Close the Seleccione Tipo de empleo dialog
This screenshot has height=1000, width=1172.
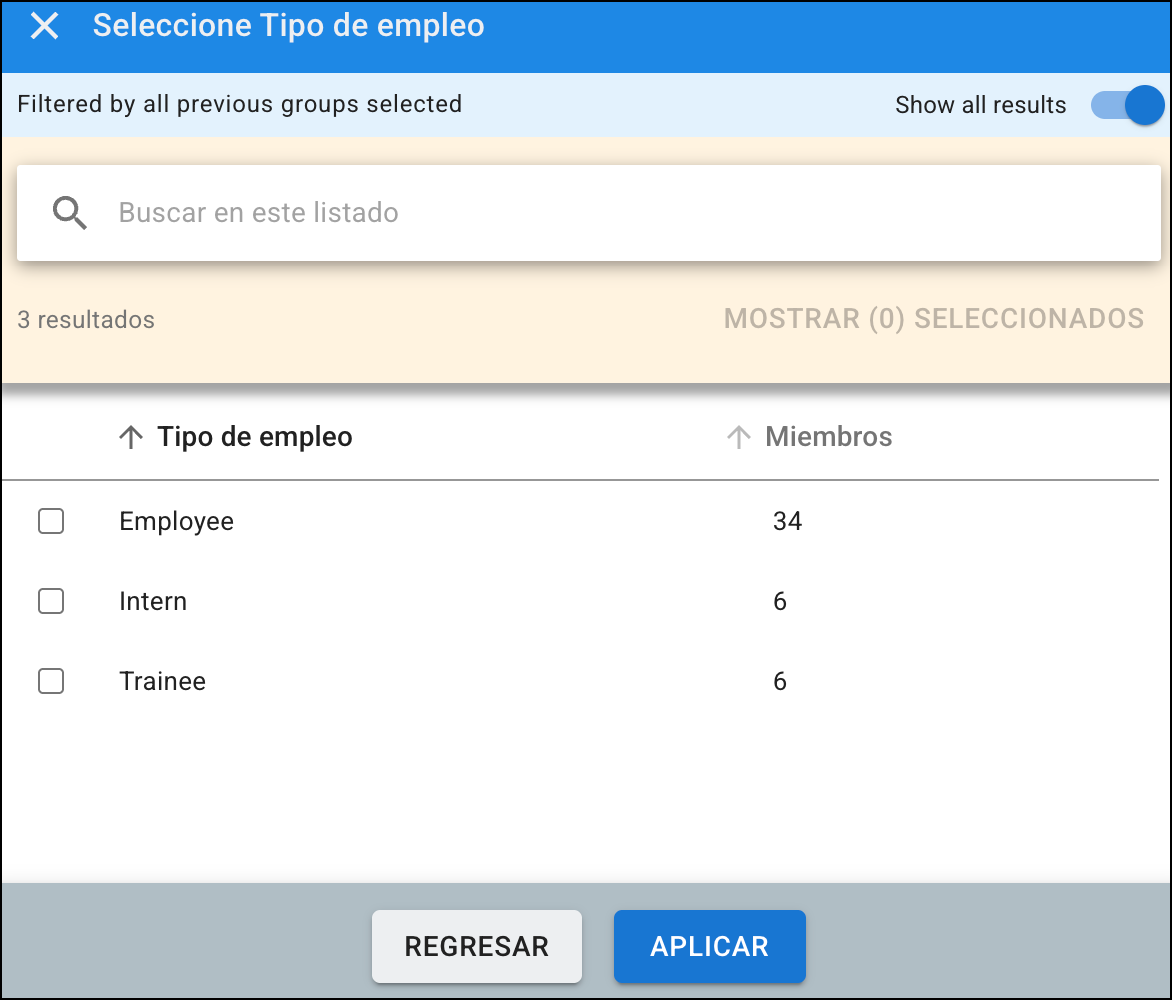(44, 26)
